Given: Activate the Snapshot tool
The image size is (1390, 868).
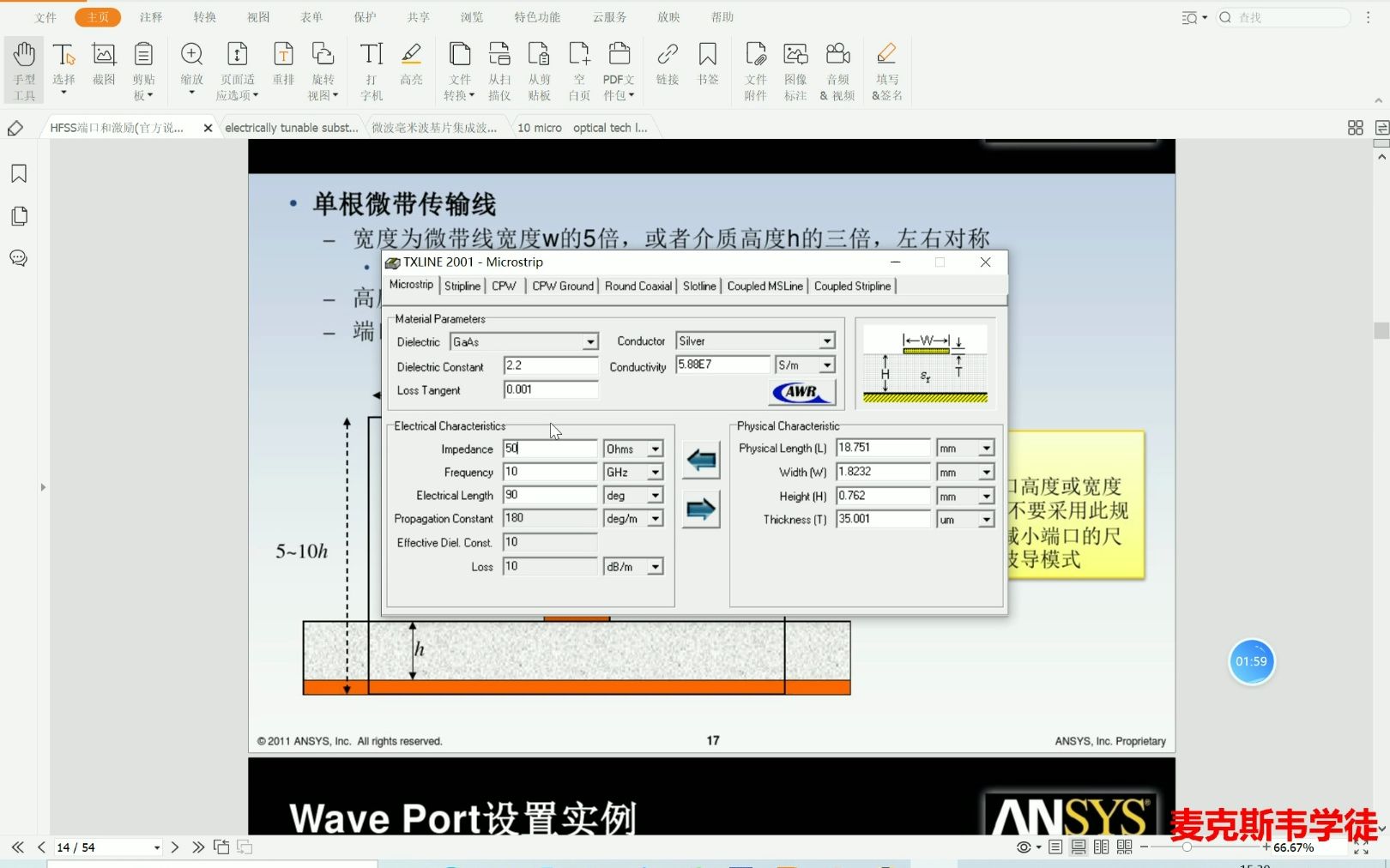Looking at the screenshot, I should coord(104,64).
